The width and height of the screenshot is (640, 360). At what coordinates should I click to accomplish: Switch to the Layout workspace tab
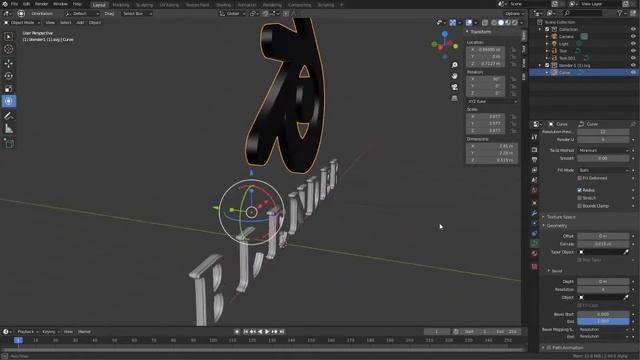[99, 5]
